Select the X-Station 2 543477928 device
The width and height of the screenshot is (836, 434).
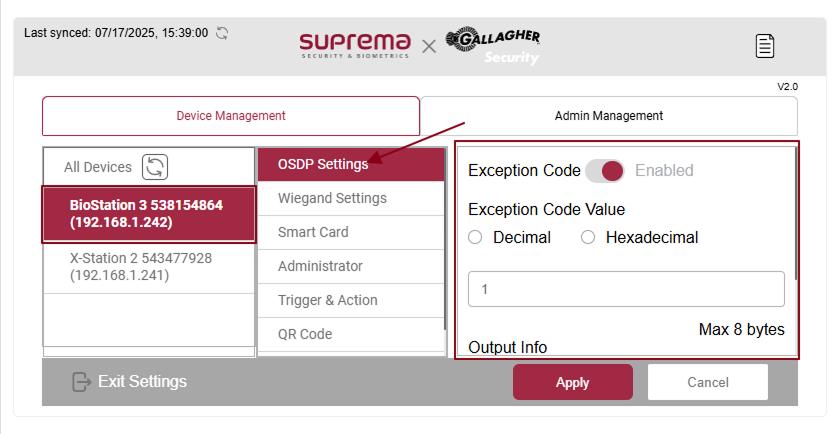(141, 266)
